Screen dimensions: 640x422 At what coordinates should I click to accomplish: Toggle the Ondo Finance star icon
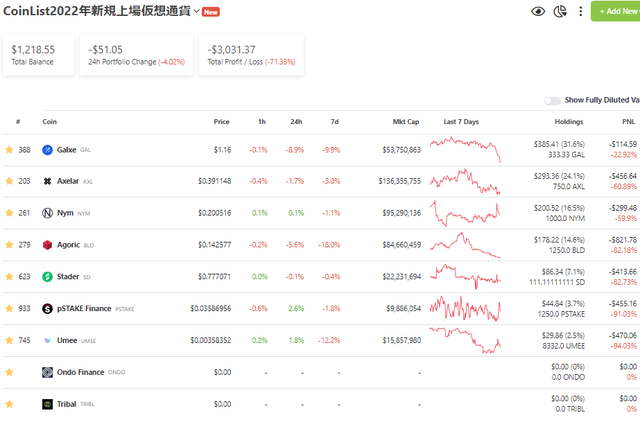[x=9, y=372]
